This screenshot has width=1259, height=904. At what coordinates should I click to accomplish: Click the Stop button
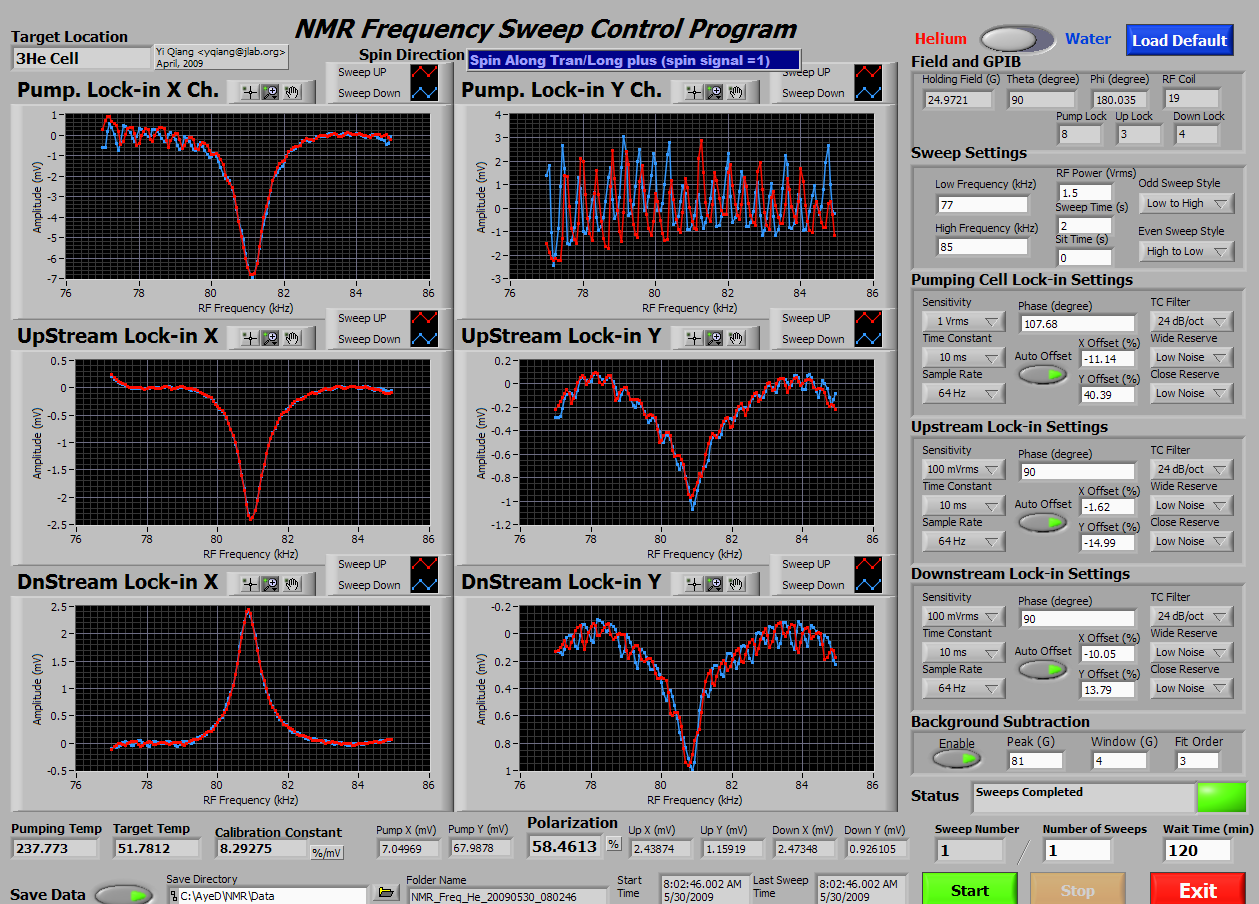[1077, 889]
